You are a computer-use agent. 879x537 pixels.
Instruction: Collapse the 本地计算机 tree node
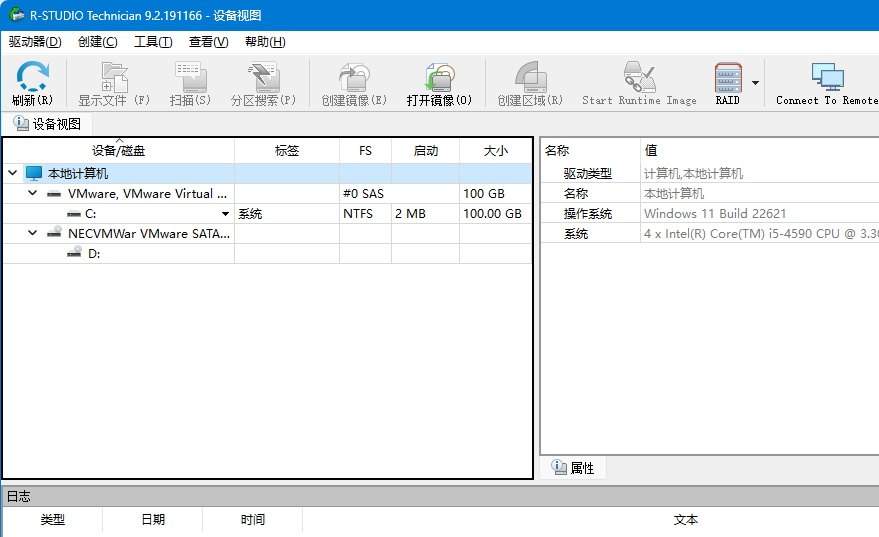click(13, 173)
